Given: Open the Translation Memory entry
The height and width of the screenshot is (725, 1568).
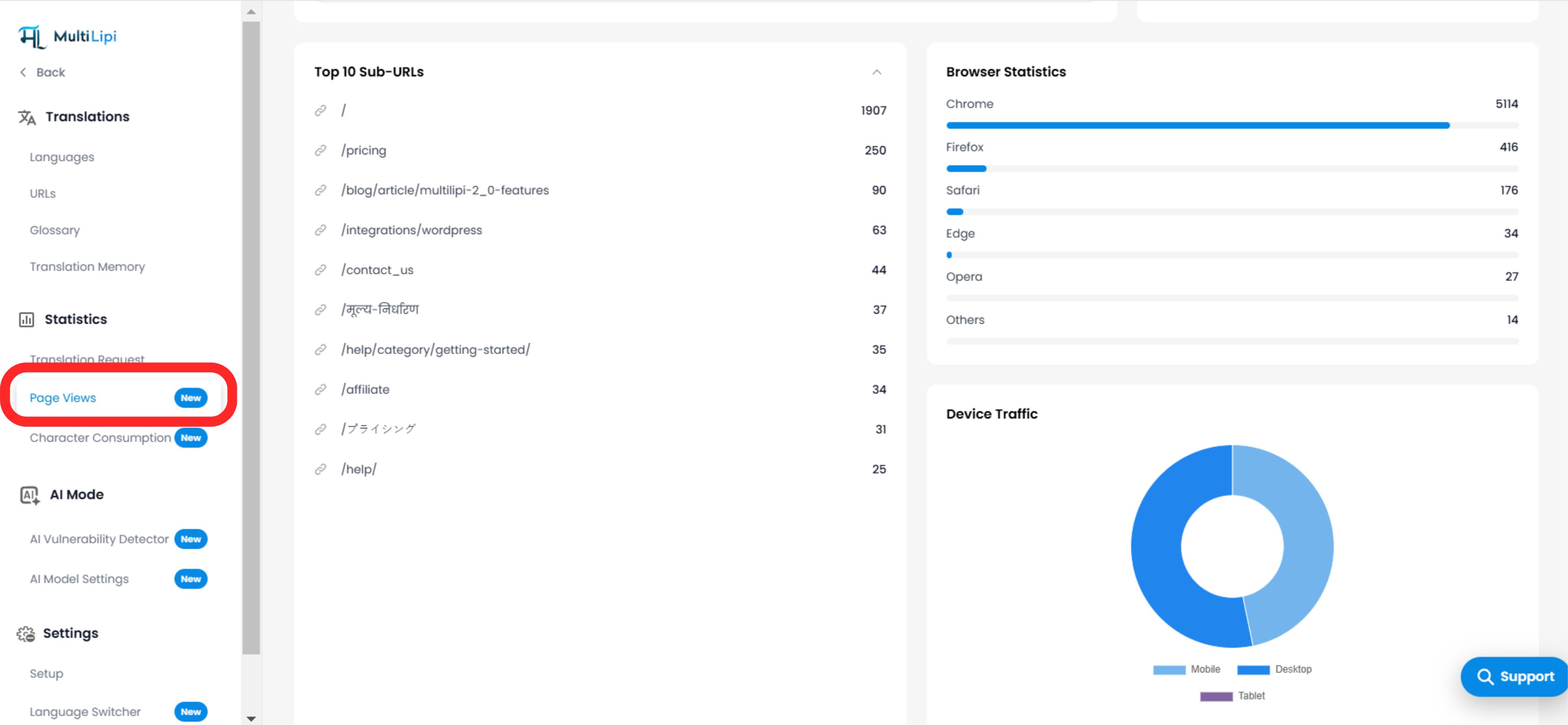Looking at the screenshot, I should [87, 266].
